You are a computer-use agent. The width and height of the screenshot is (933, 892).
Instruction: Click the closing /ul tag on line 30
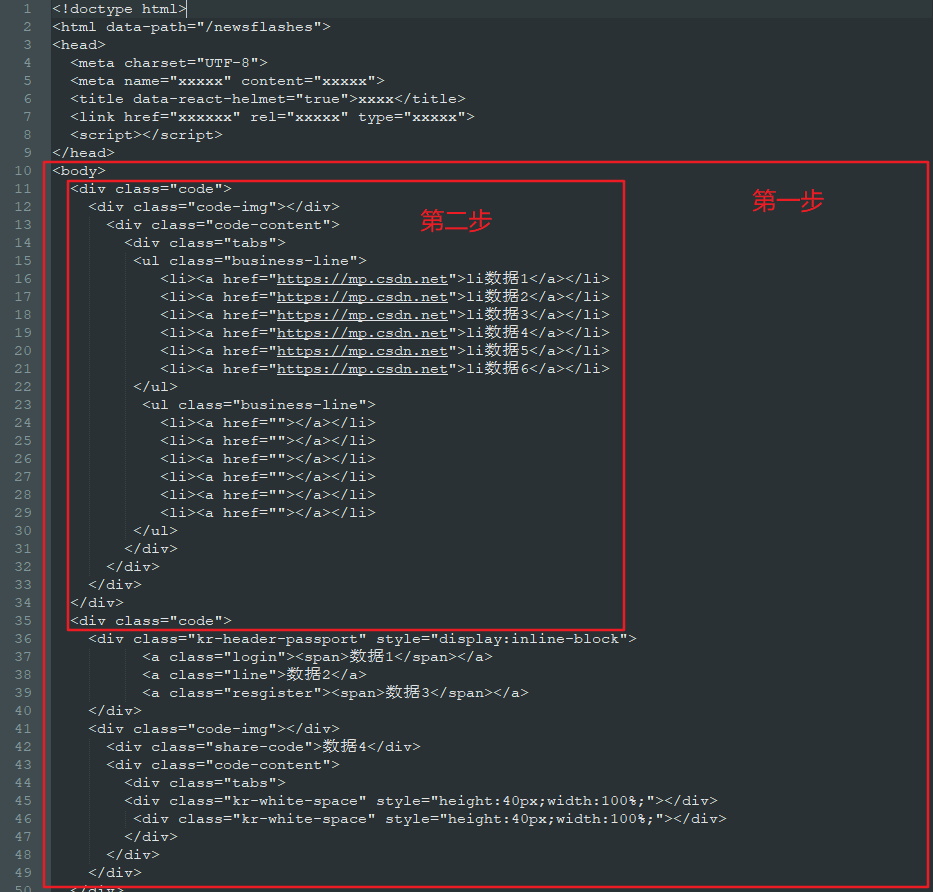(x=155, y=531)
